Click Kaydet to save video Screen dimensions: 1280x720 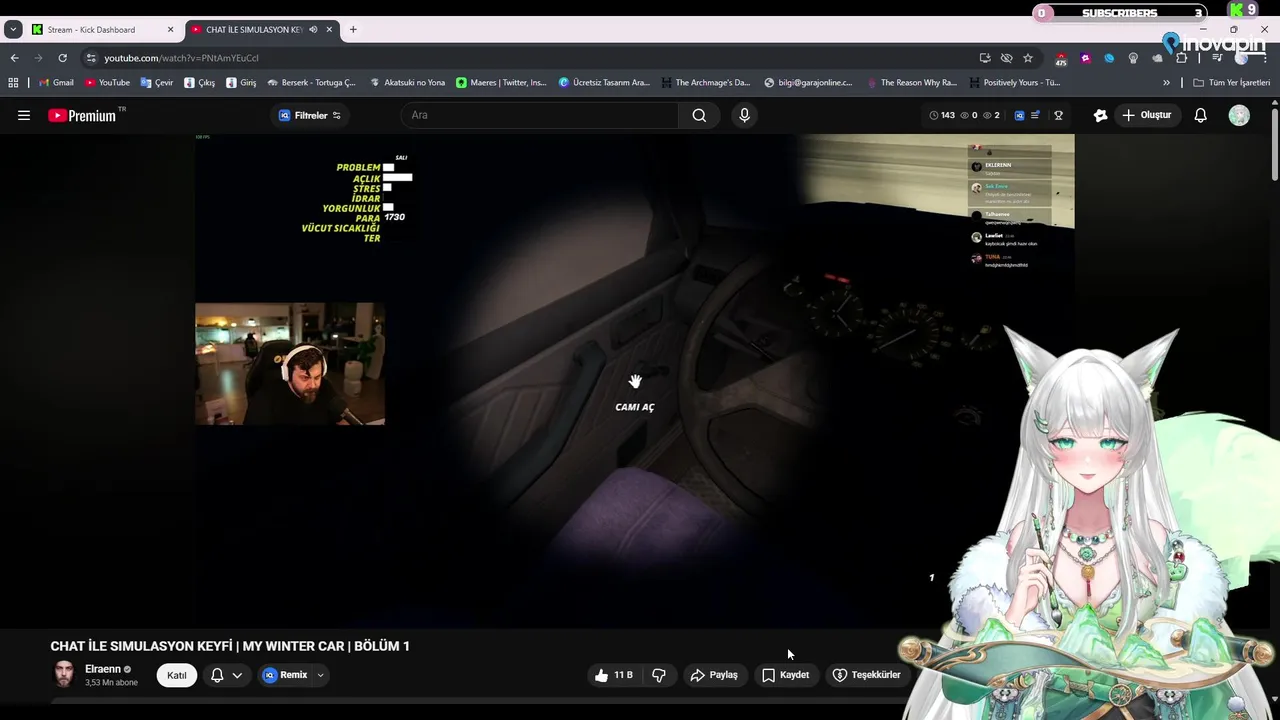[x=786, y=675]
